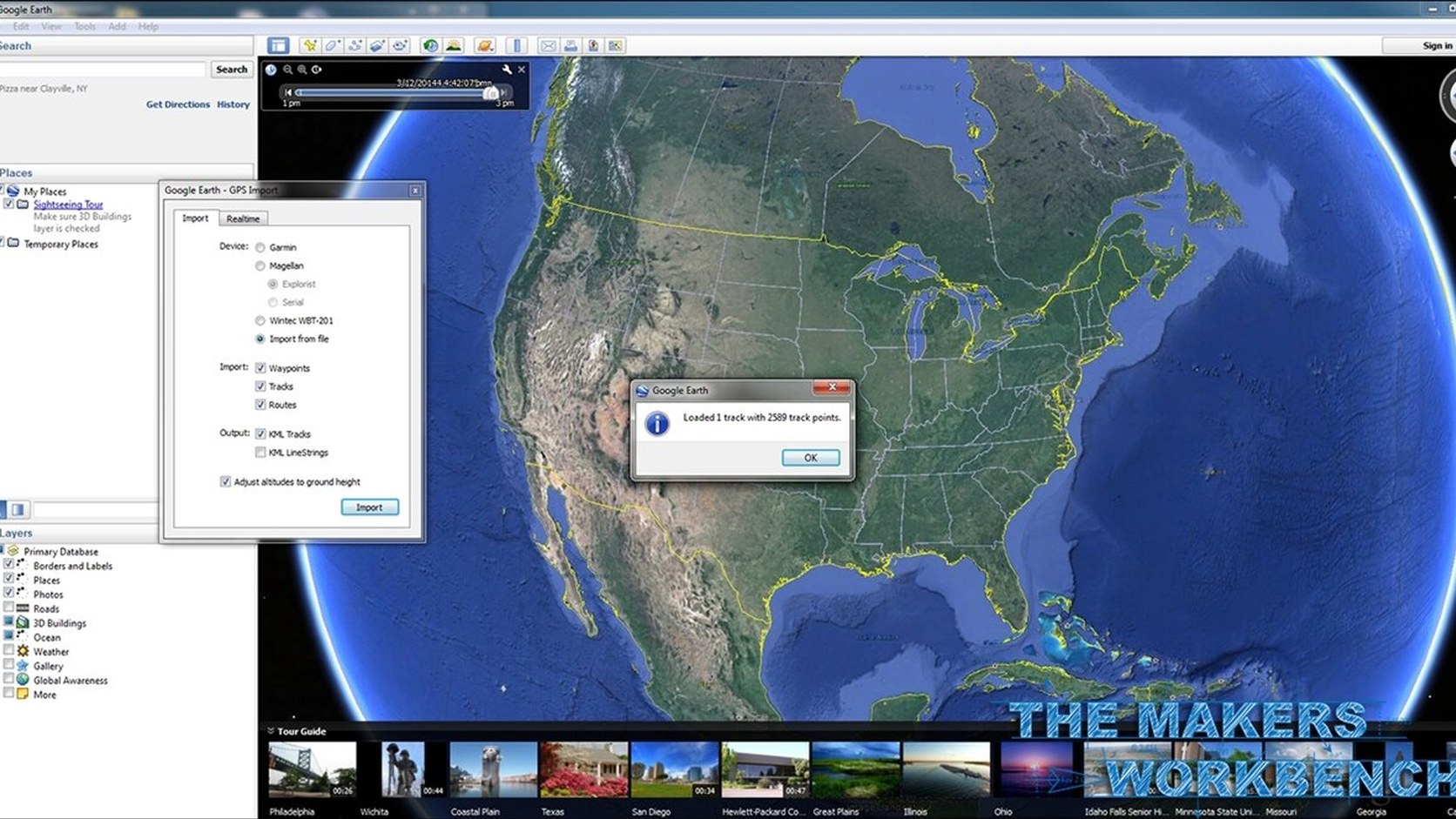Show historical imagery clock icon
Image resolution: width=1456 pixels, height=819 pixels.
[430, 45]
